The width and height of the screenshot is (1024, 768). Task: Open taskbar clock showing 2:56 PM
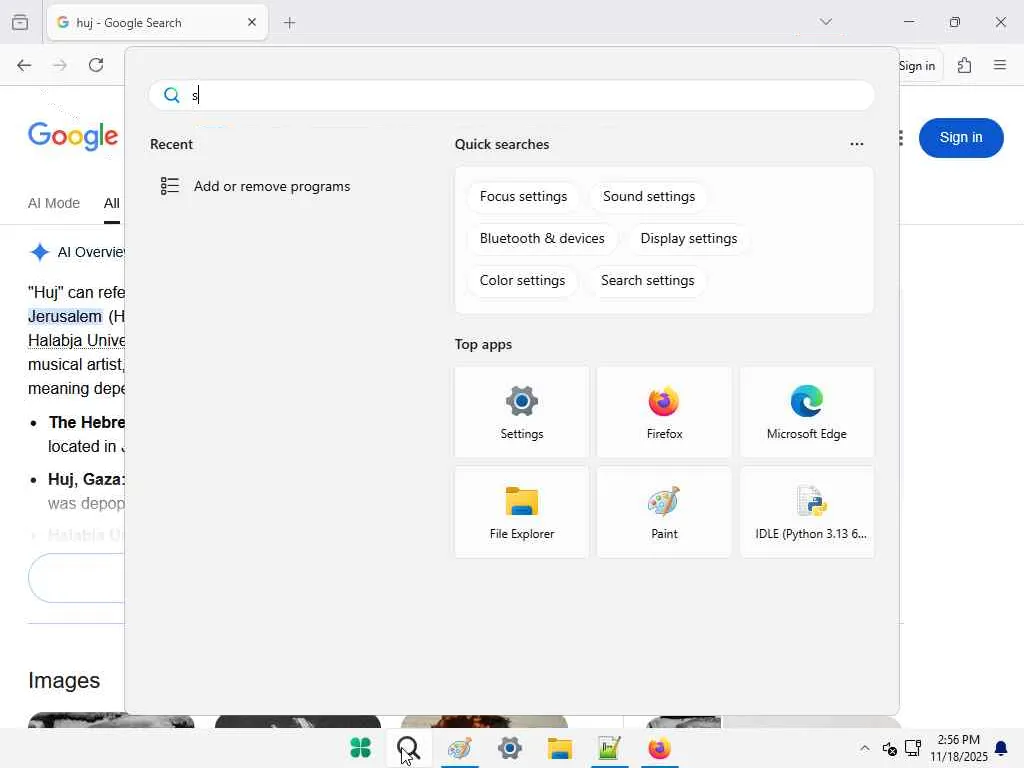tap(958, 748)
